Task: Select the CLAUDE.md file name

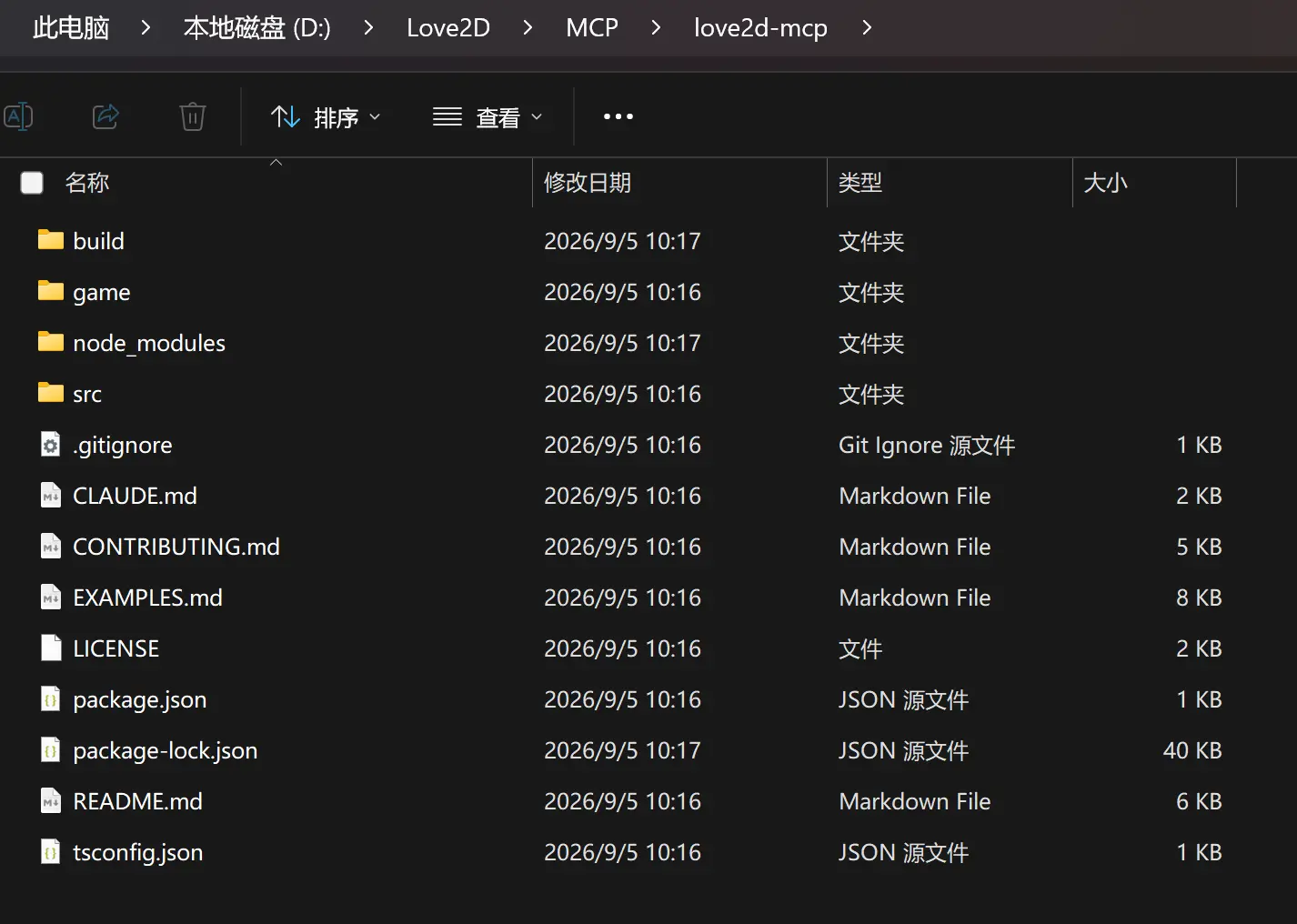Action: point(135,496)
